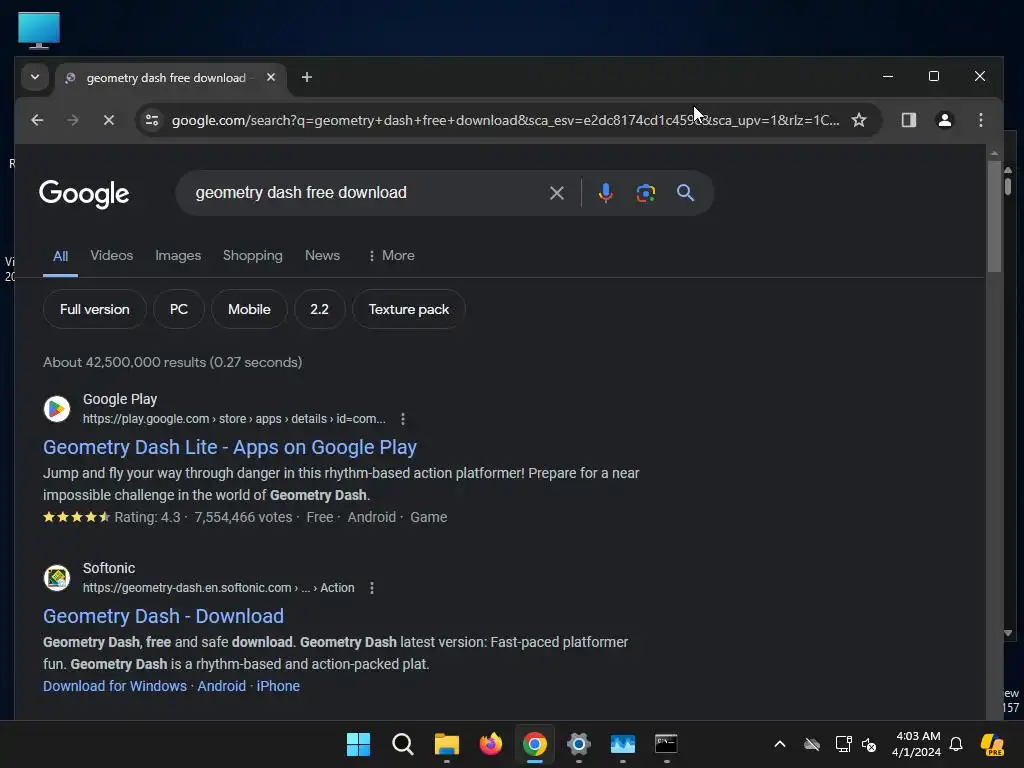Search by image with Google Lens

645,193
